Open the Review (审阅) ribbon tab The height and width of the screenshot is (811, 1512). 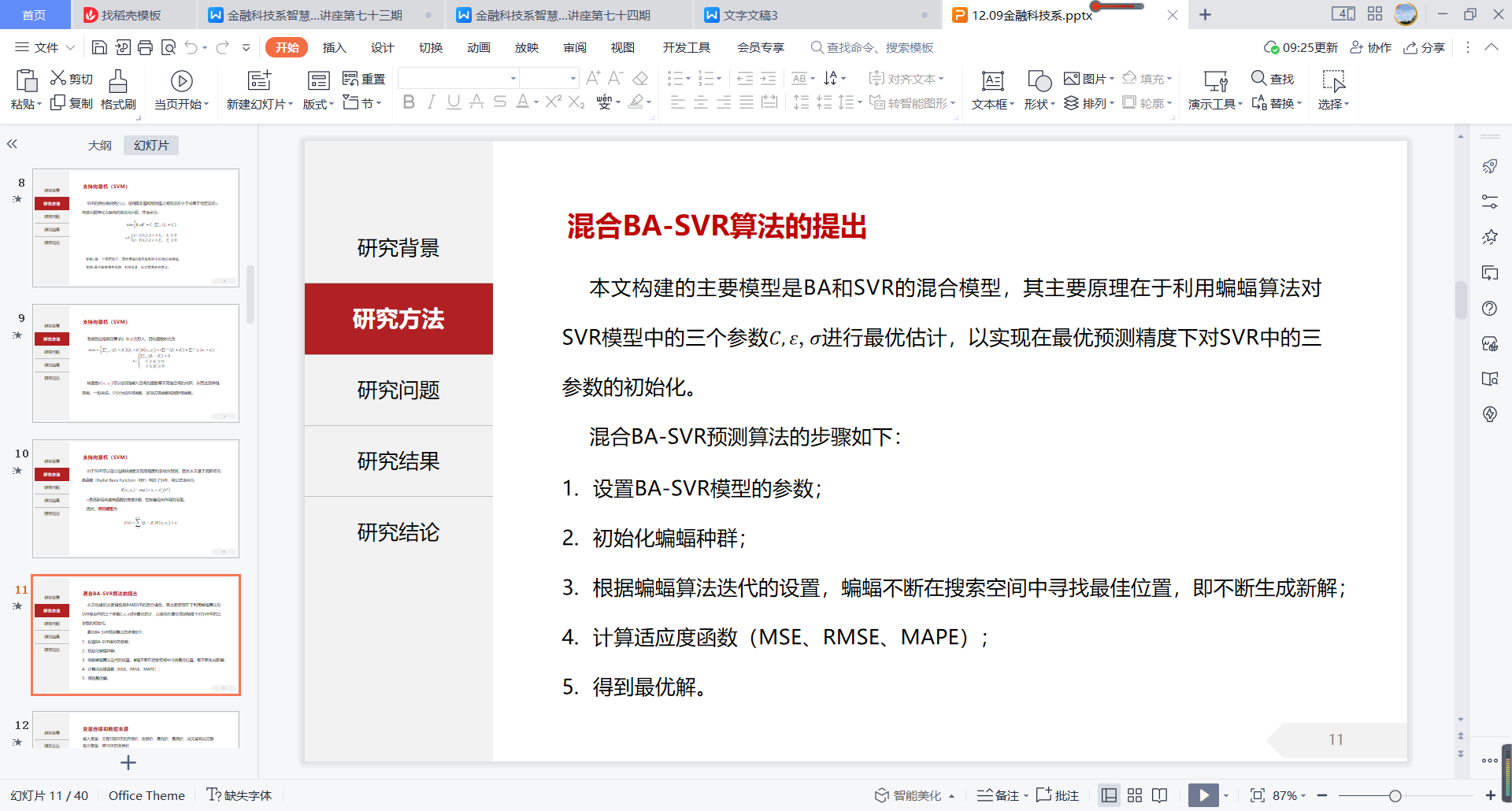[574, 48]
